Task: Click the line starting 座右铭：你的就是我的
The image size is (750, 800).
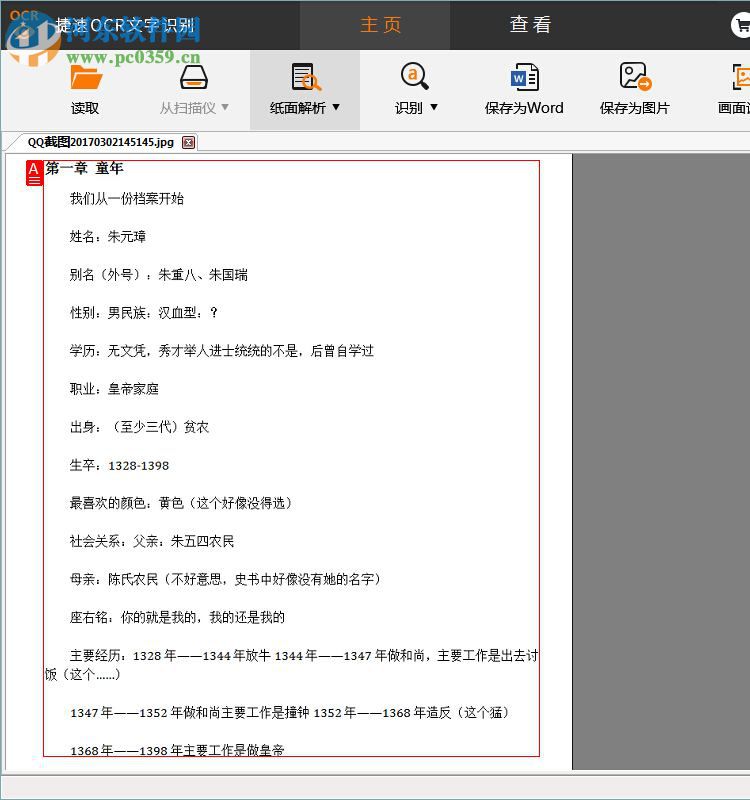Action: (177, 617)
